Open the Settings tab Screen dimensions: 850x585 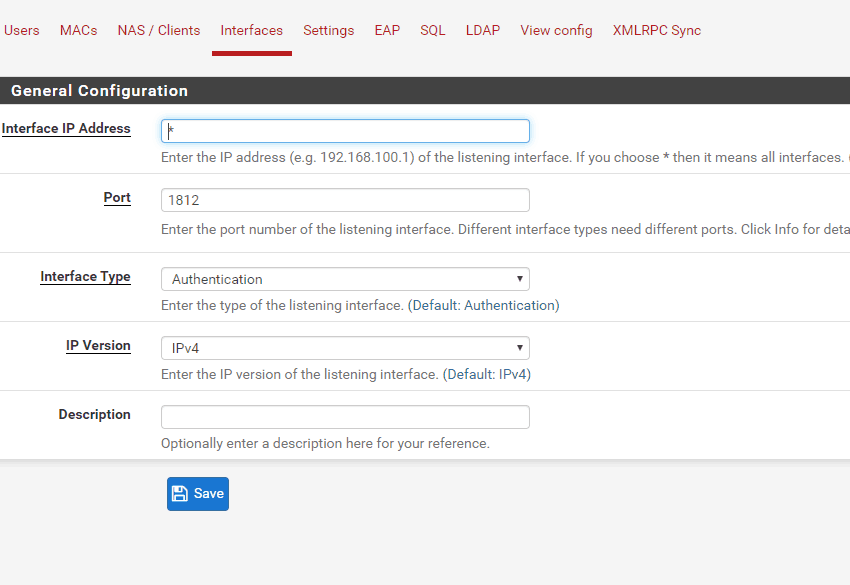click(329, 30)
